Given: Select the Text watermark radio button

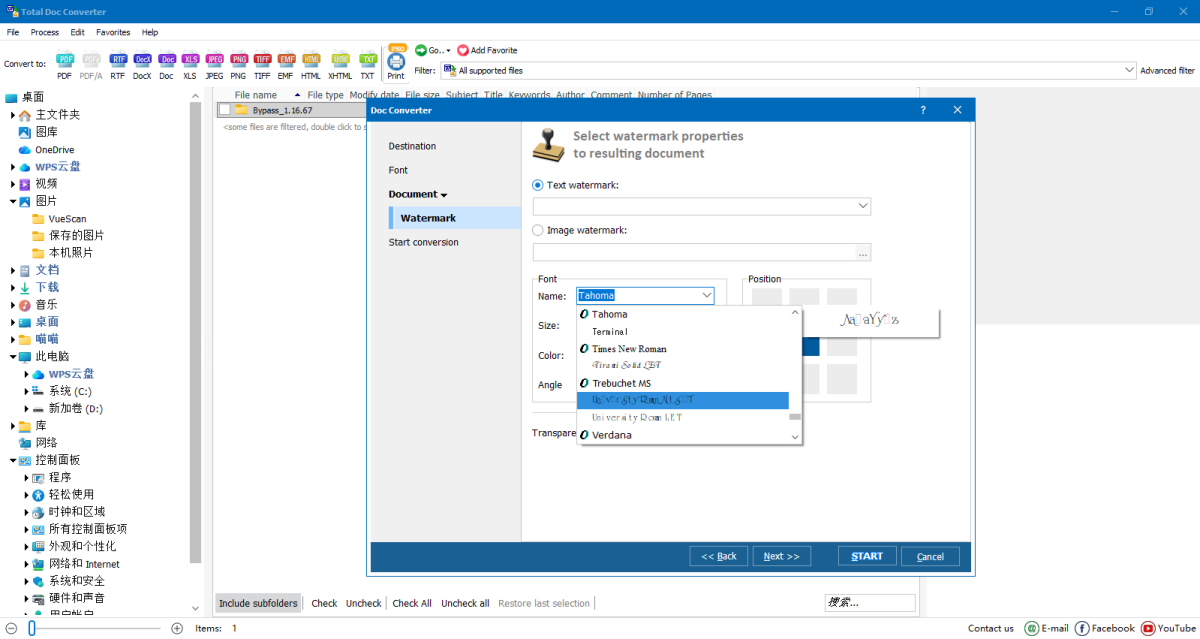Looking at the screenshot, I should (538, 185).
